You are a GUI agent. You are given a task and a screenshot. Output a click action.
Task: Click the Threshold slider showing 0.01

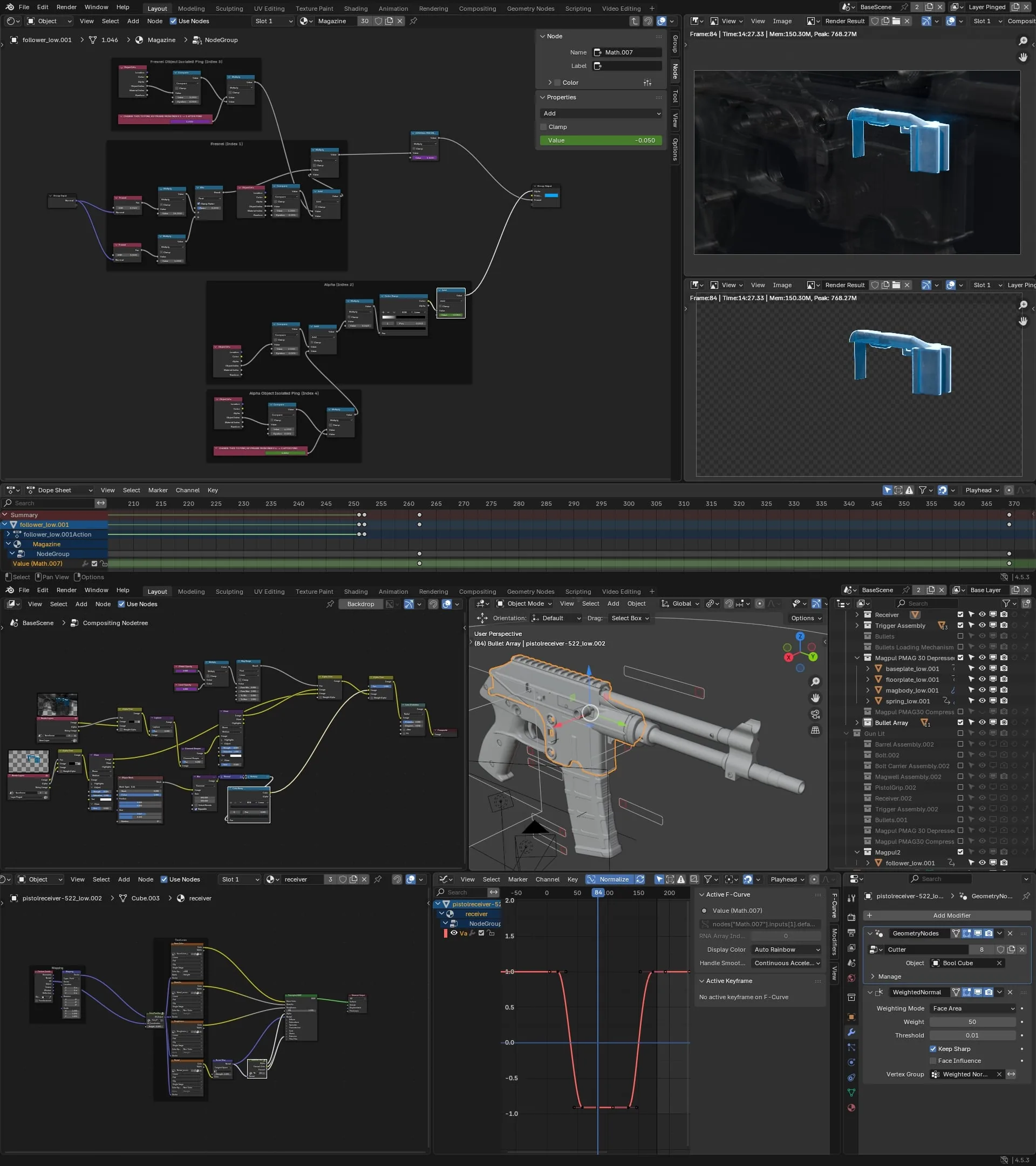[x=973, y=1035]
